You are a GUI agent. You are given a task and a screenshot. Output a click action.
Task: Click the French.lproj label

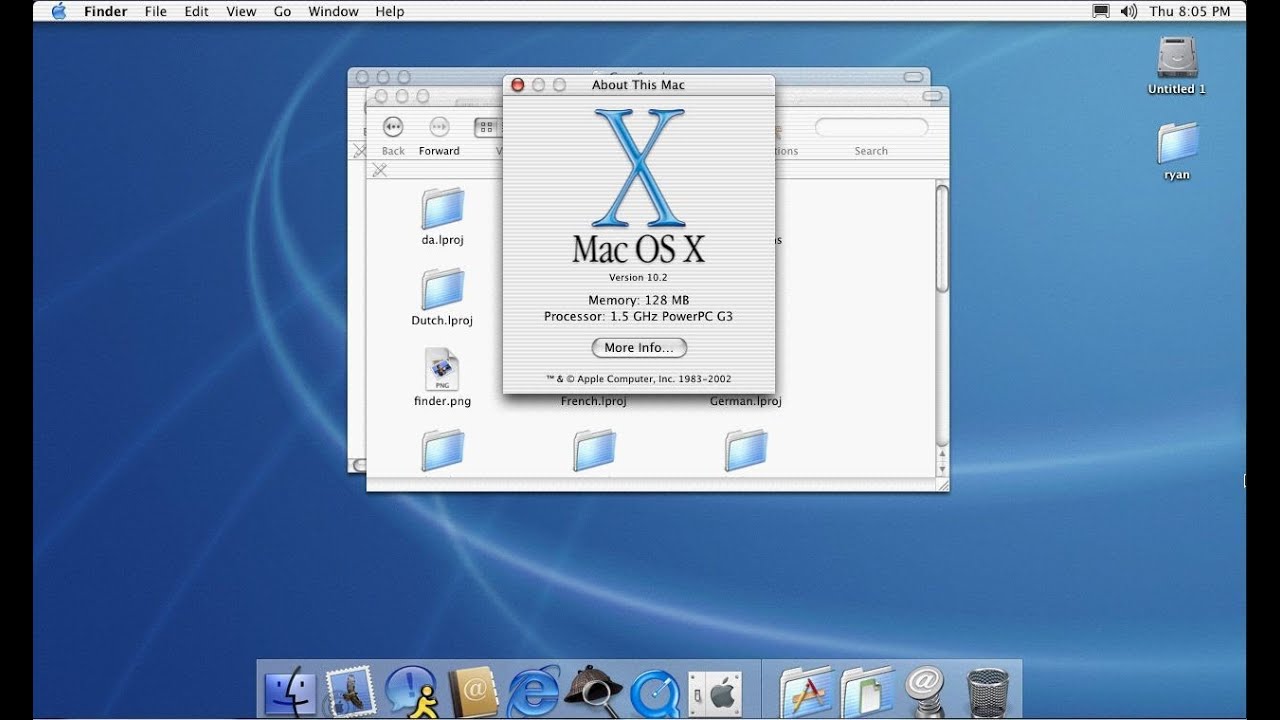[x=593, y=401]
